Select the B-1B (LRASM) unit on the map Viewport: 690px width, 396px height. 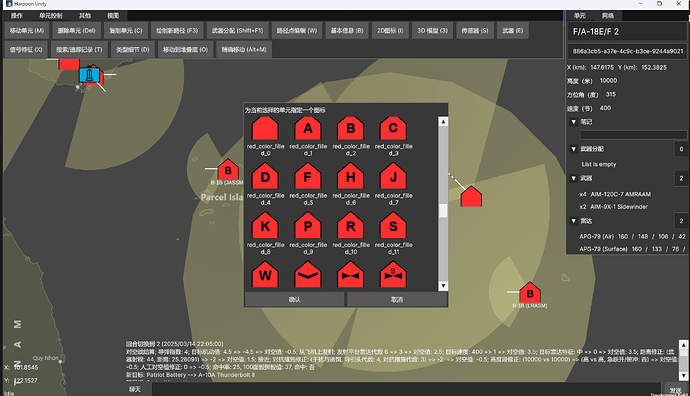(530, 293)
